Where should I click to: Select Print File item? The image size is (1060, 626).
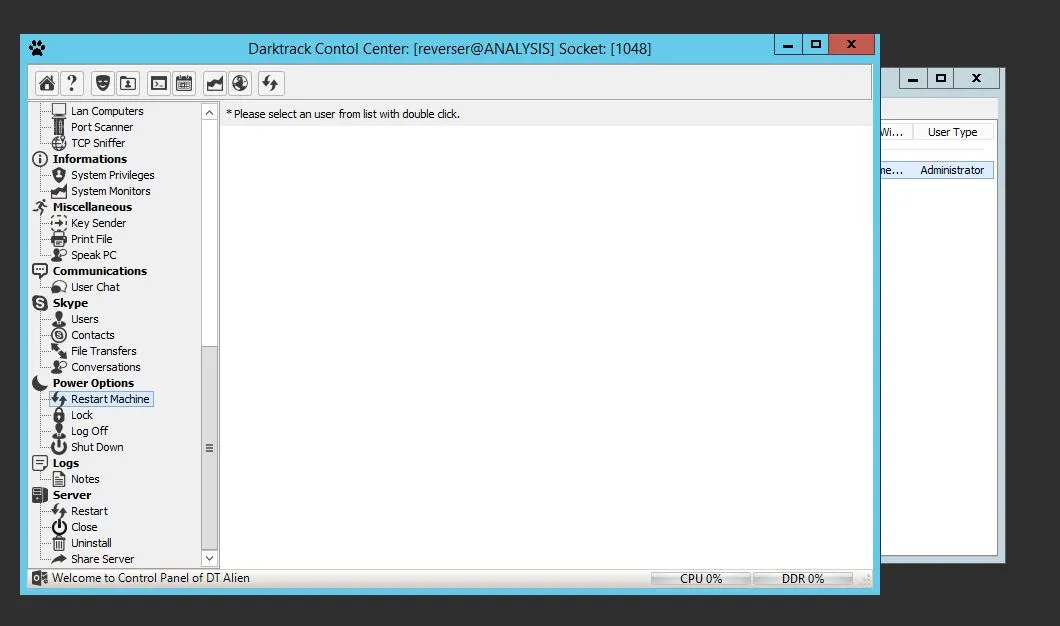[x=92, y=239]
